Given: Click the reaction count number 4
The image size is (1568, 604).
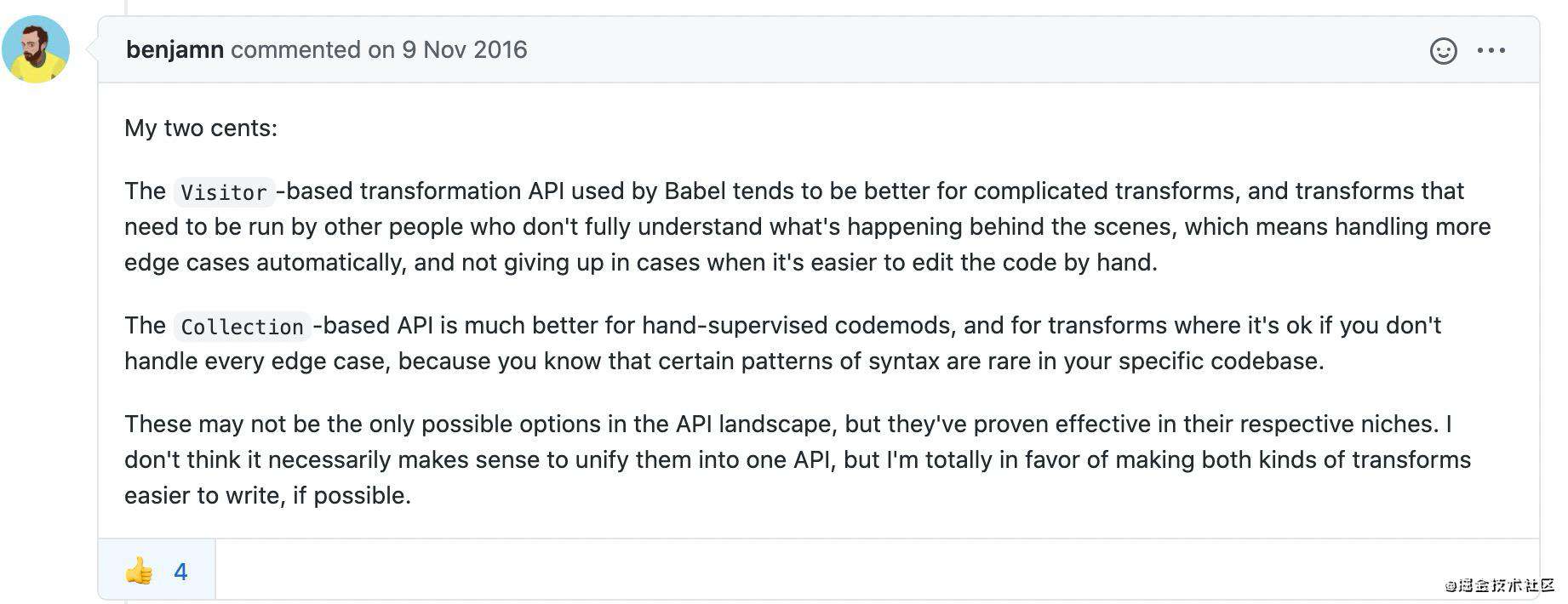Looking at the screenshot, I should [x=180, y=572].
